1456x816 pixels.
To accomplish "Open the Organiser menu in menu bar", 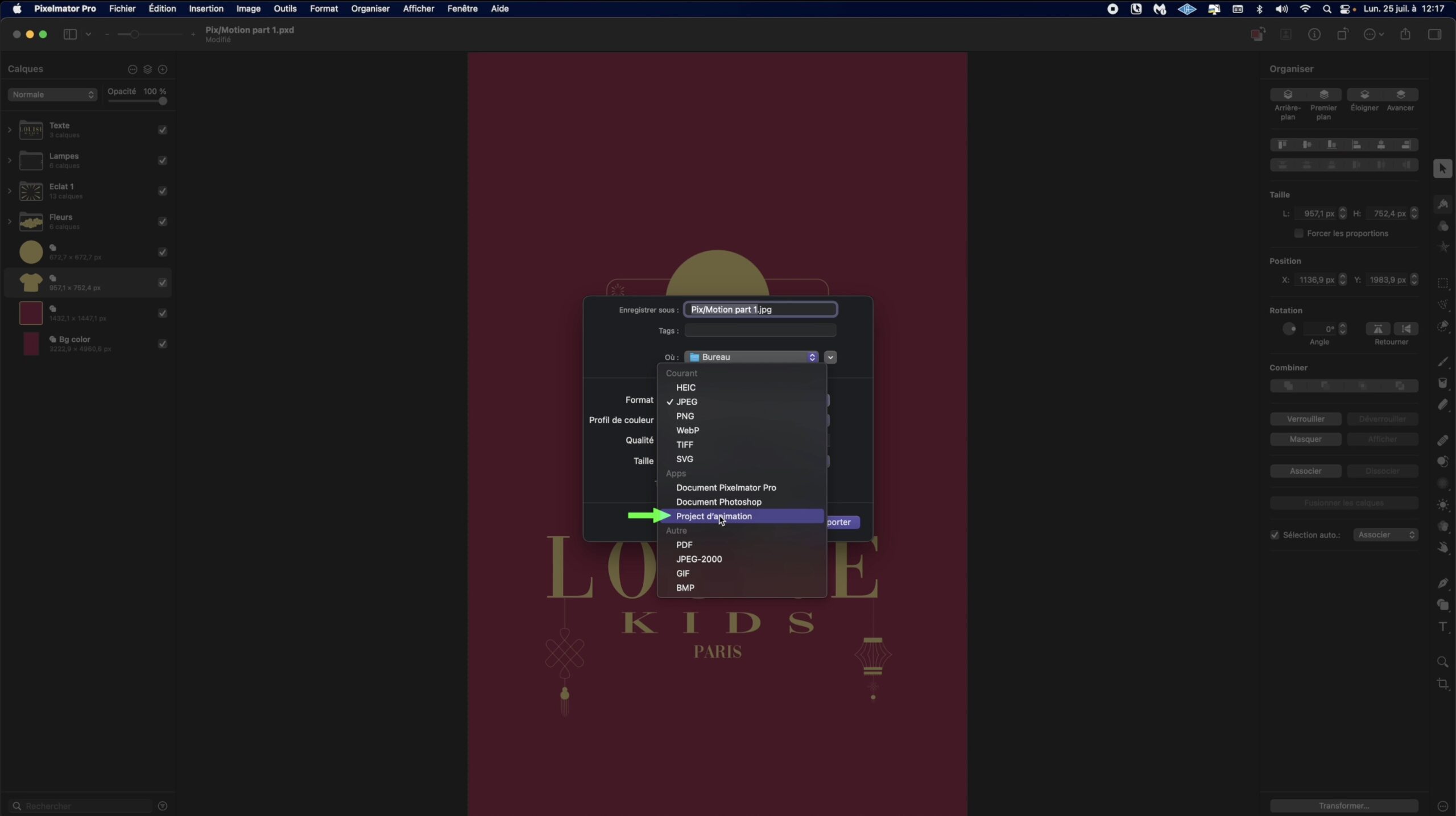I will [x=370, y=9].
